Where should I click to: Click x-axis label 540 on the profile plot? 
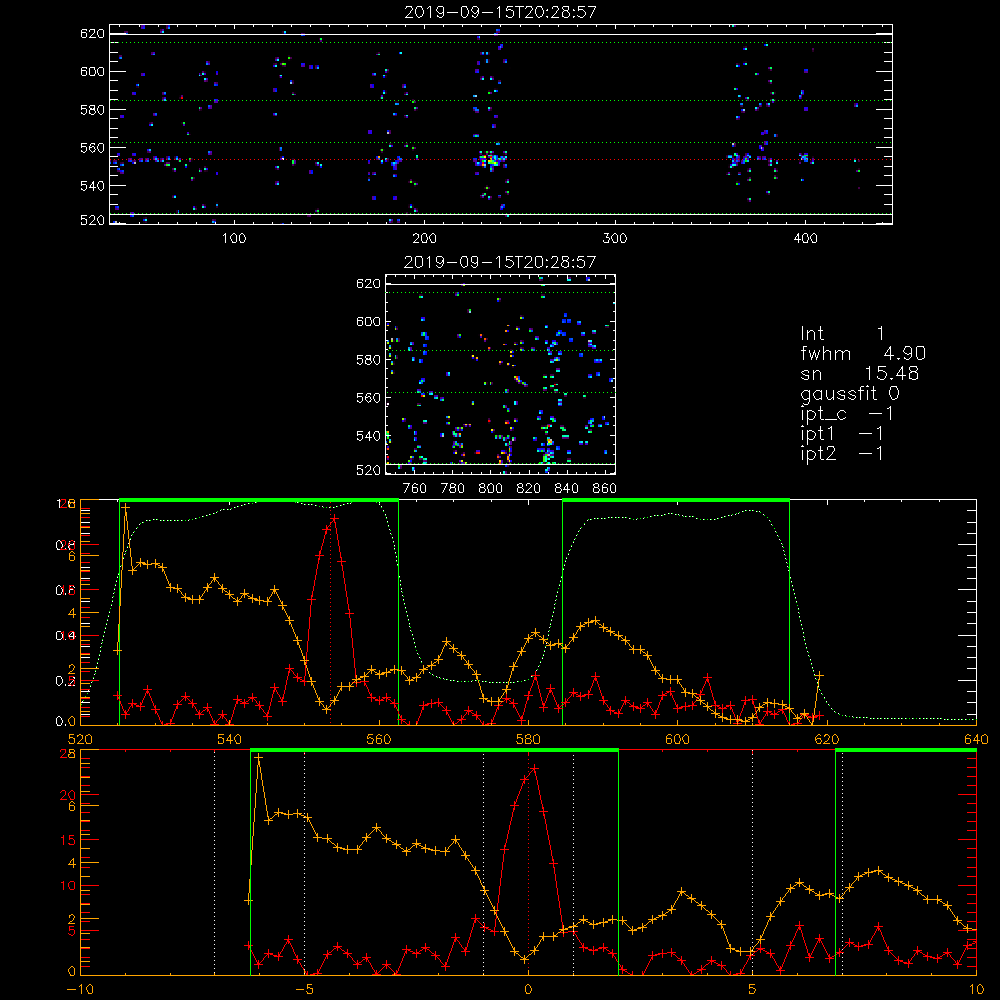pyautogui.click(x=230, y=739)
